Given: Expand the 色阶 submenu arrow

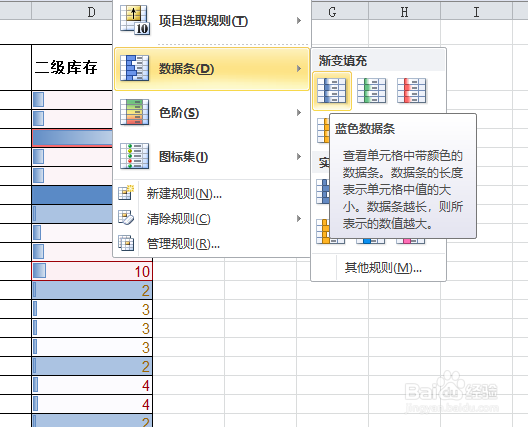Looking at the screenshot, I should (x=299, y=112).
